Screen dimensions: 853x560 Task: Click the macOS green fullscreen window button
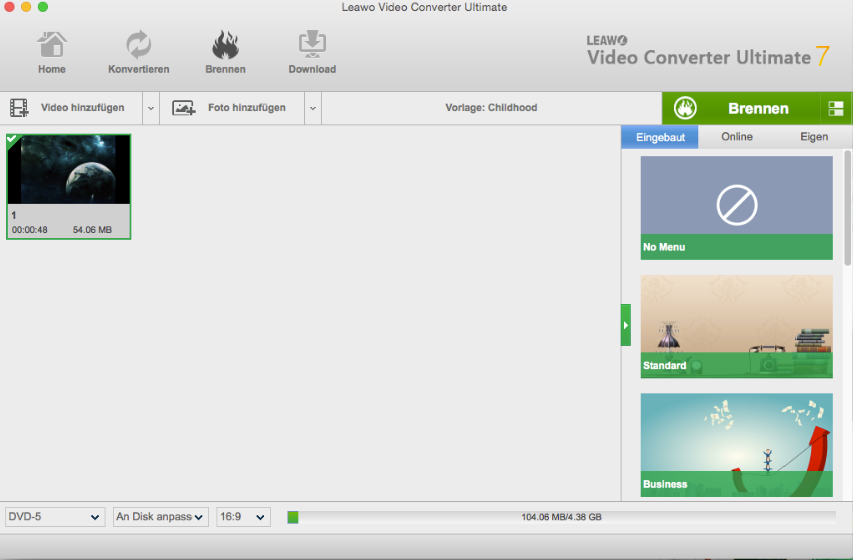(42, 7)
